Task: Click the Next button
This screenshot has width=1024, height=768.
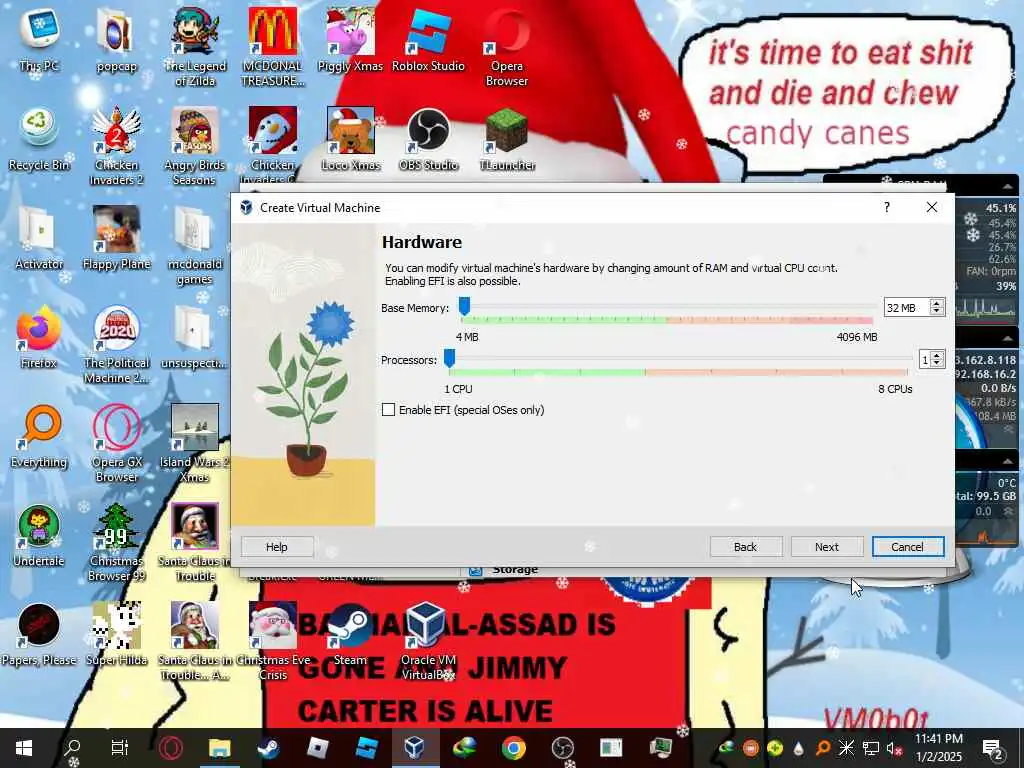Action: pos(827,547)
